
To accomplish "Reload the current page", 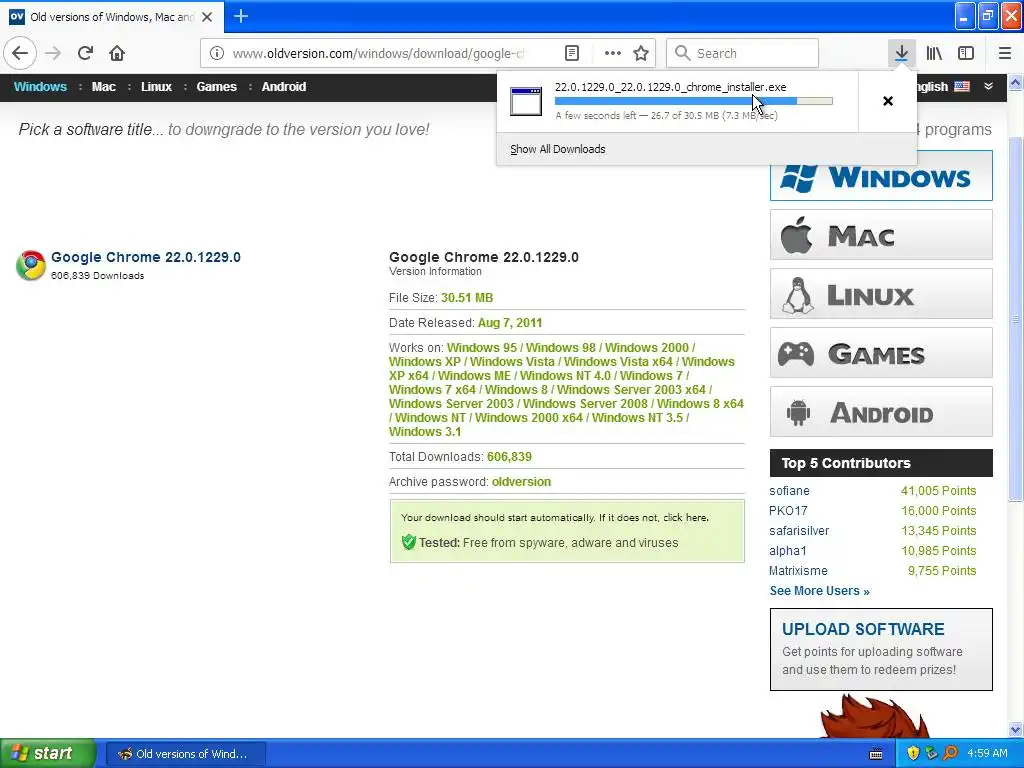I will click(85, 53).
